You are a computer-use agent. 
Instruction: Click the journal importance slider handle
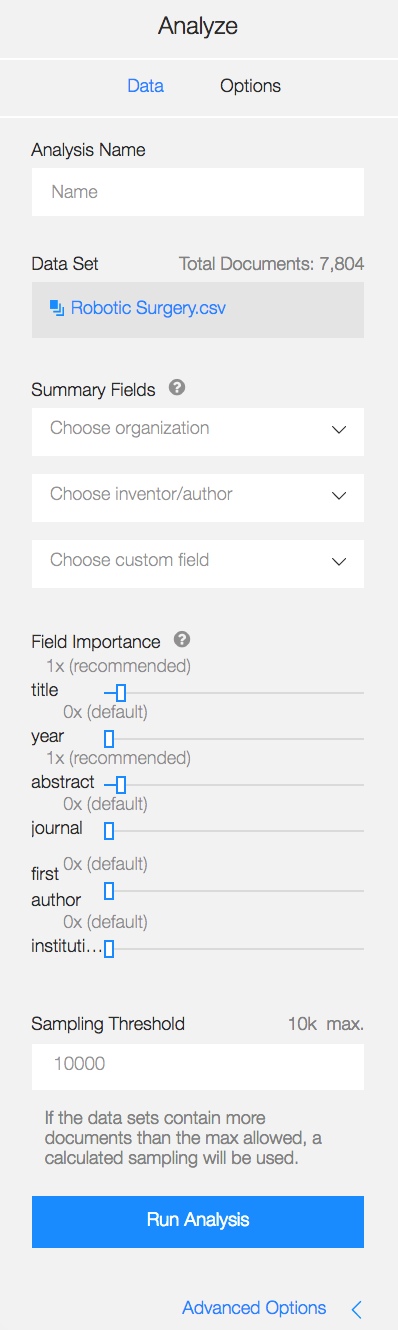110,831
